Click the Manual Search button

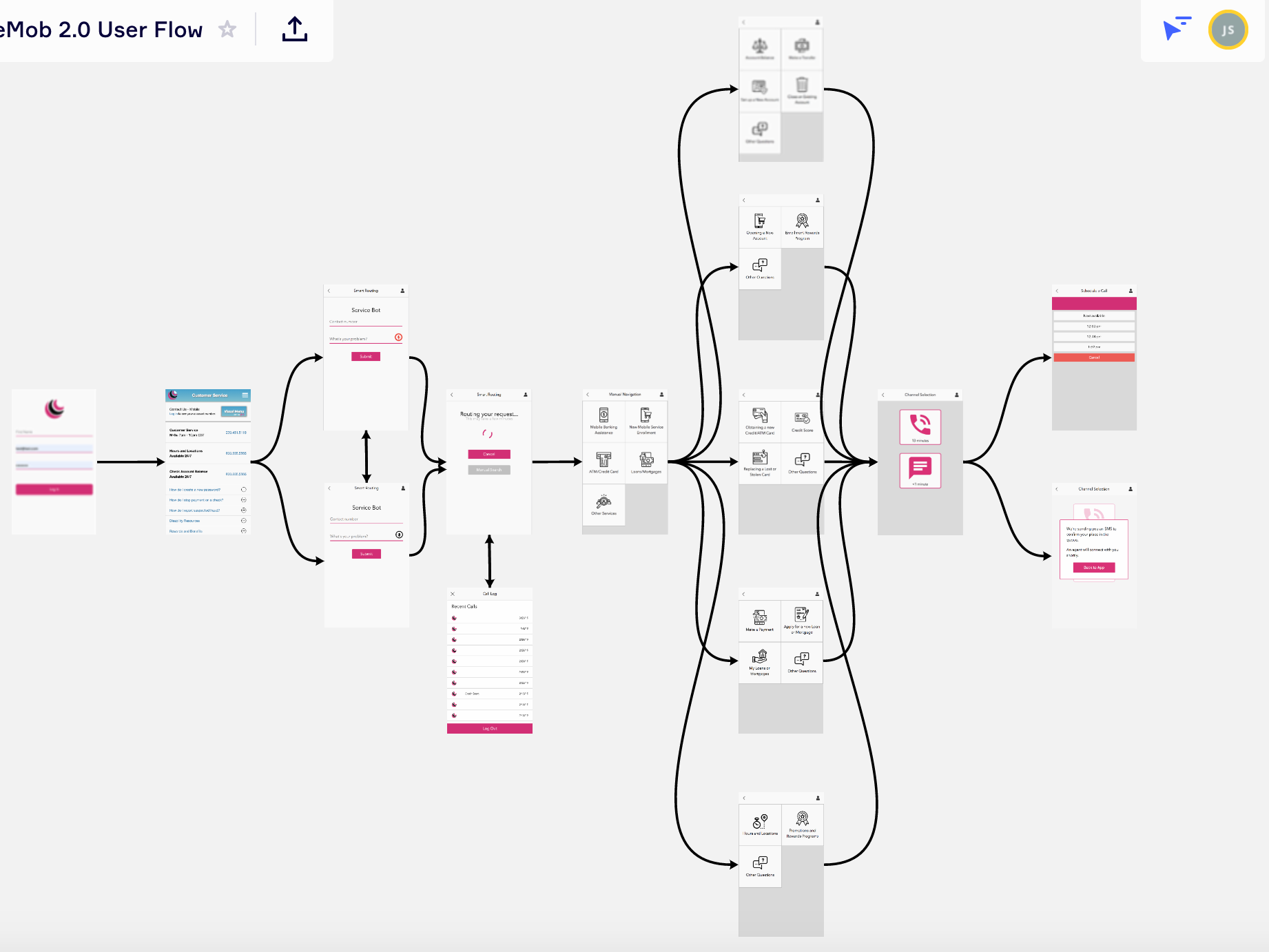489,470
